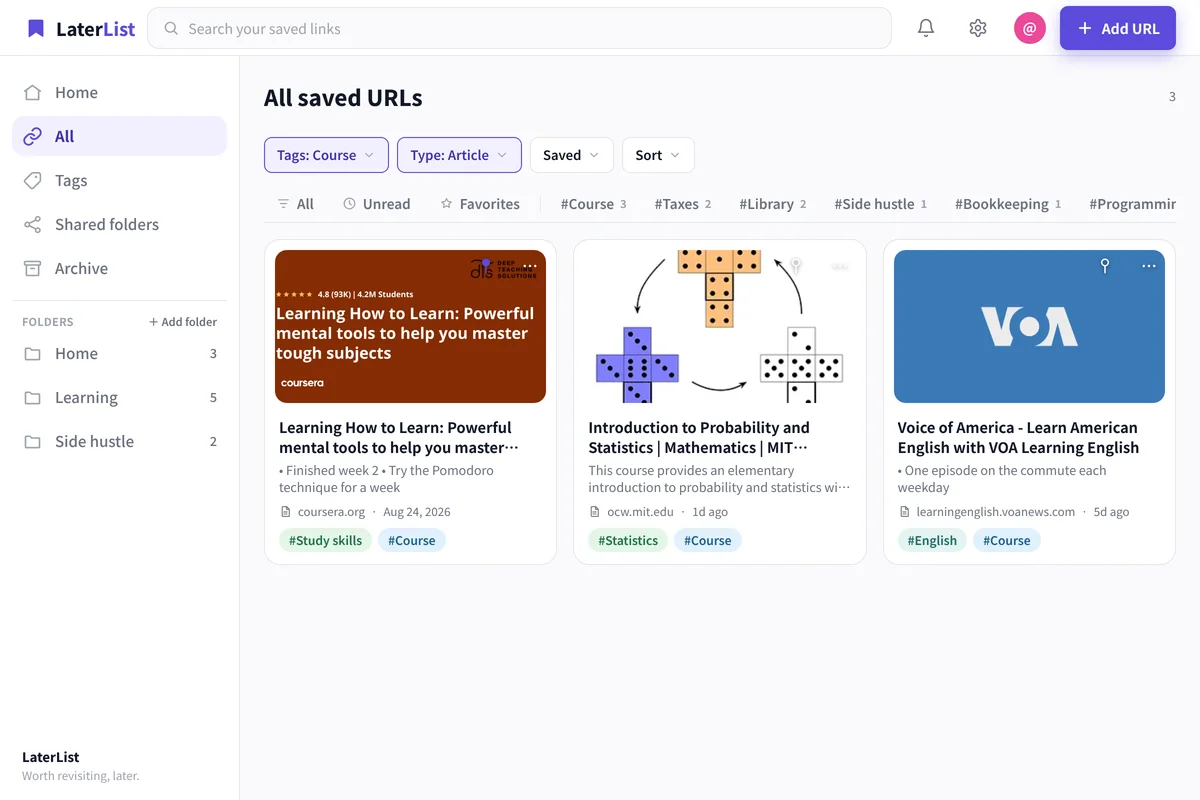
Task: Open the Introduction to Probability and Statistics title
Action: tap(699, 437)
